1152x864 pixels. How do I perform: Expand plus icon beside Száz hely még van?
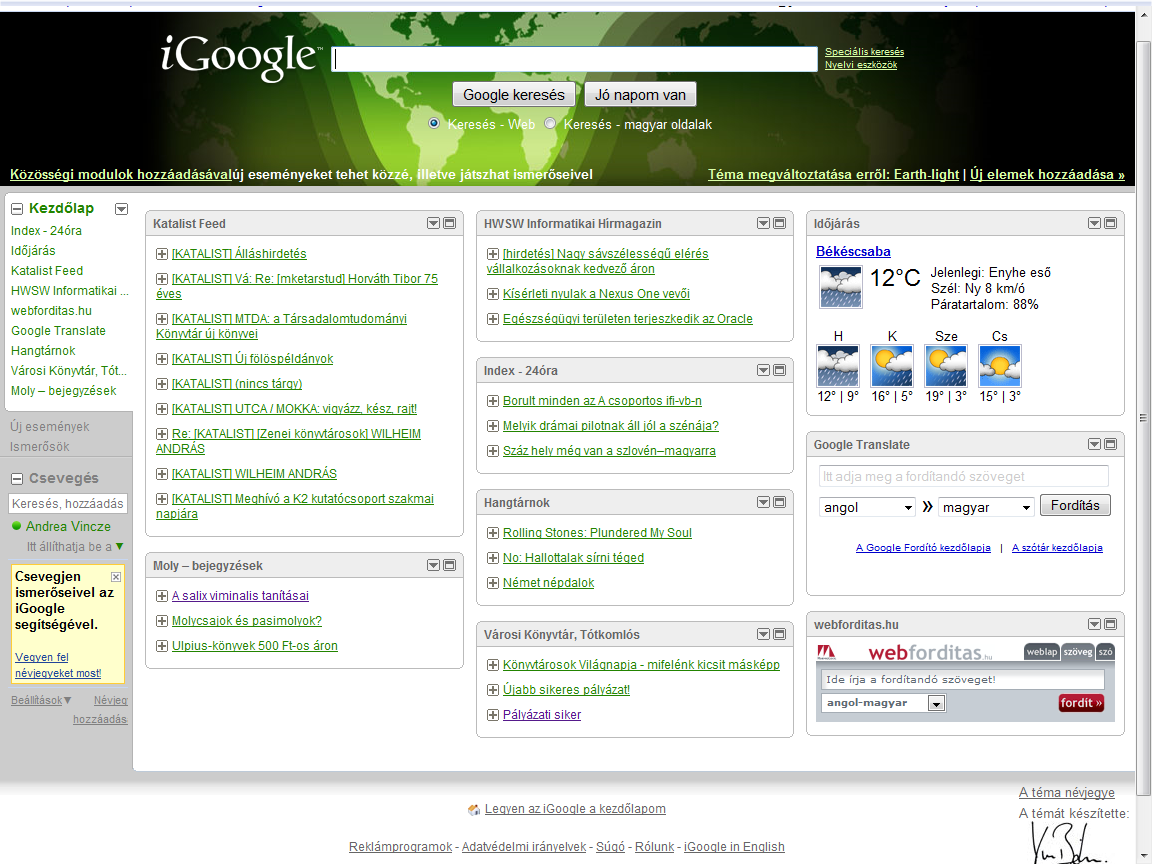pyautogui.click(x=493, y=451)
